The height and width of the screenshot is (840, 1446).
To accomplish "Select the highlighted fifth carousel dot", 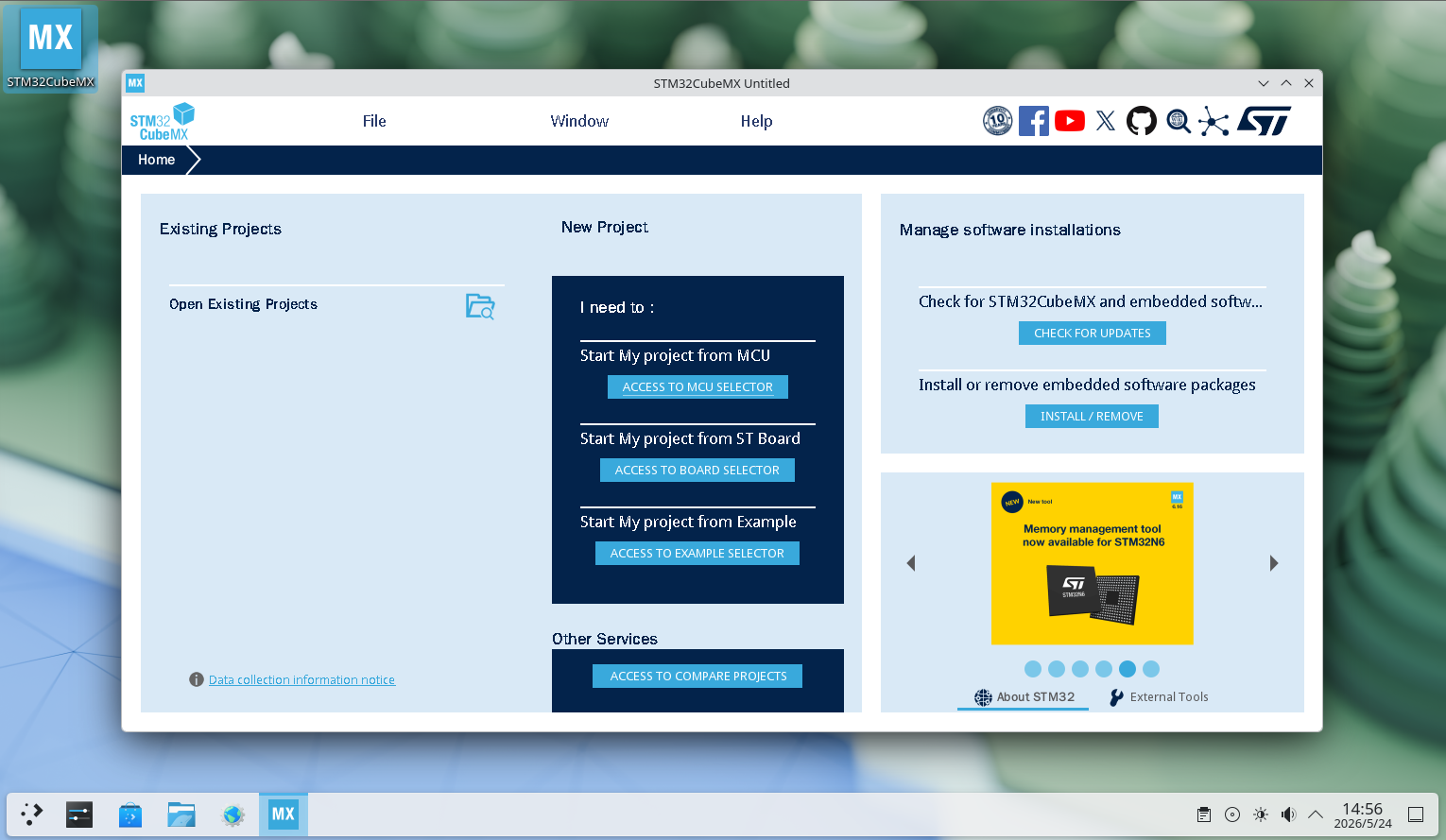I will pos(1128,669).
